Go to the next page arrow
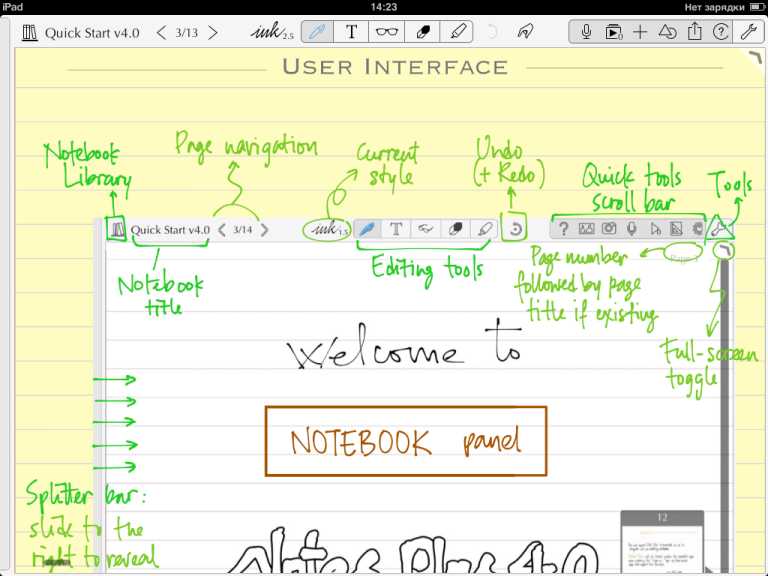This screenshot has width=768, height=576. [x=213, y=33]
